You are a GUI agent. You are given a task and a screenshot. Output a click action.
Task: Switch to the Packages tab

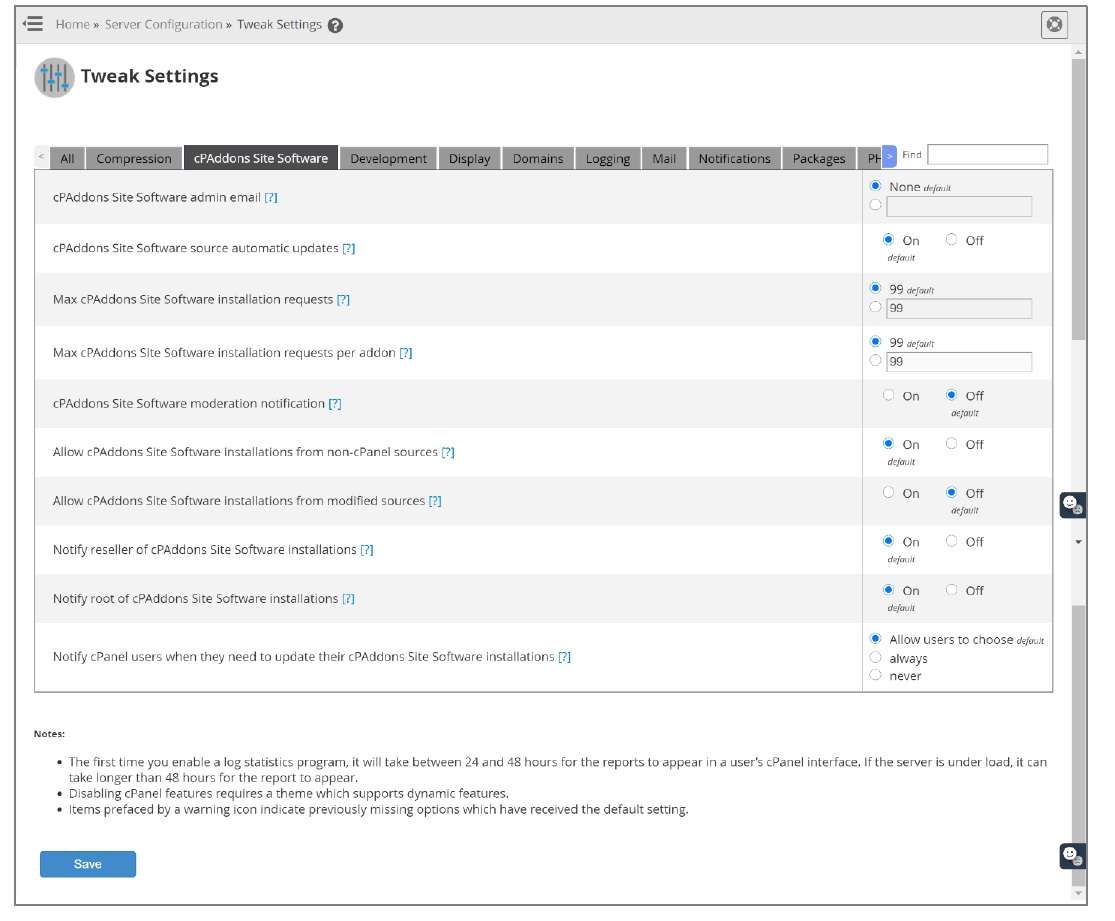click(819, 159)
